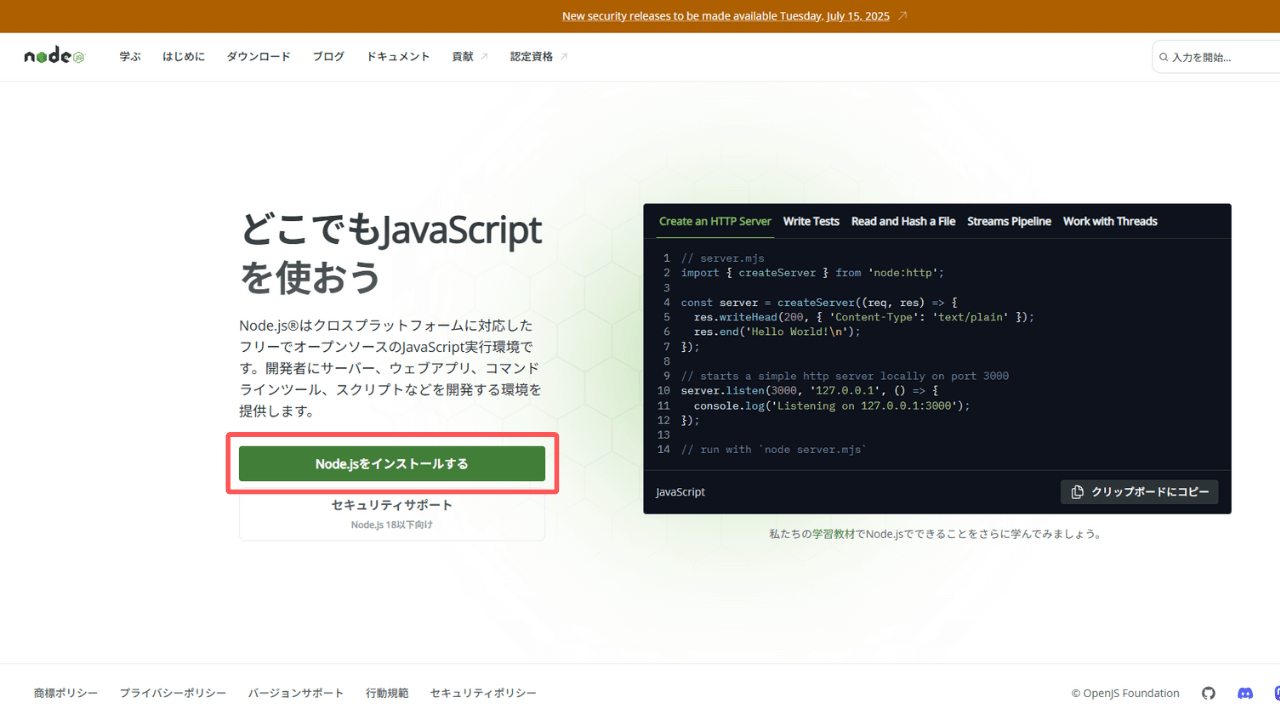Select the Create an HTTP Server tab

click(x=715, y=221)
